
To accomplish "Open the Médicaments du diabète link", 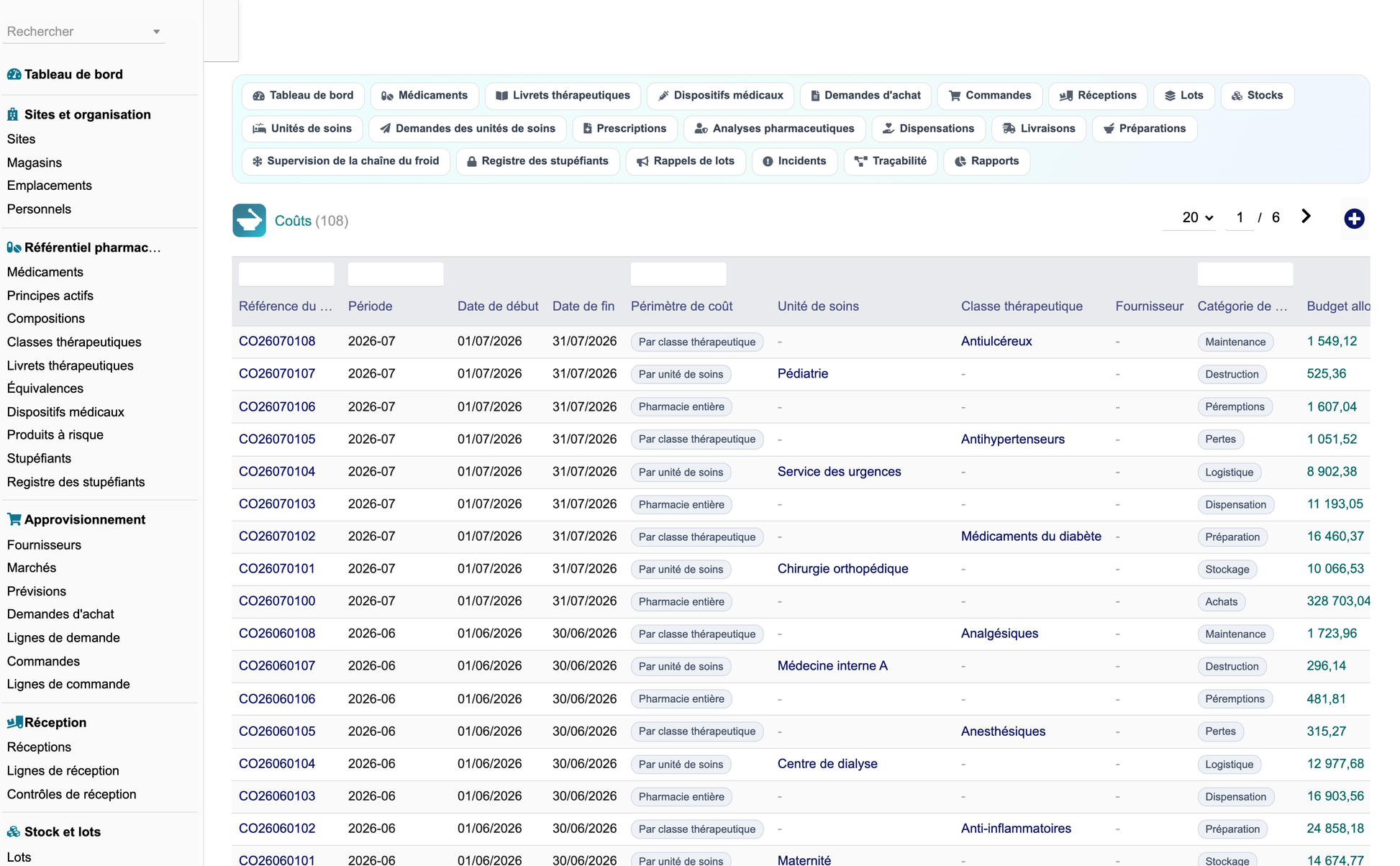I will [x=1031, y=537].
